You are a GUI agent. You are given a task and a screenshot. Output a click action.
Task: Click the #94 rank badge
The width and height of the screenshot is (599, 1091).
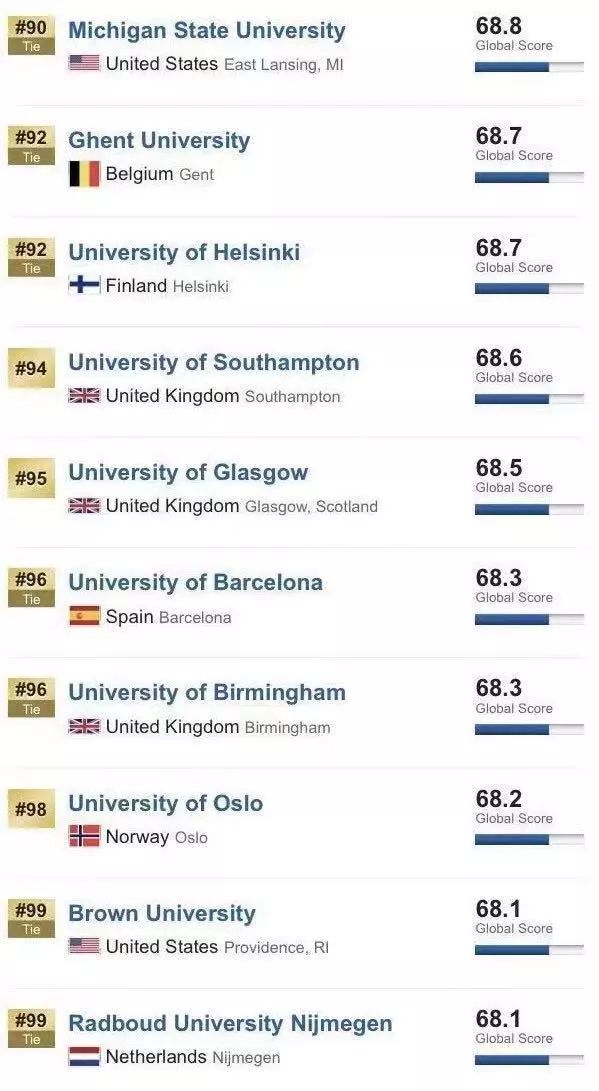(31, 367)
